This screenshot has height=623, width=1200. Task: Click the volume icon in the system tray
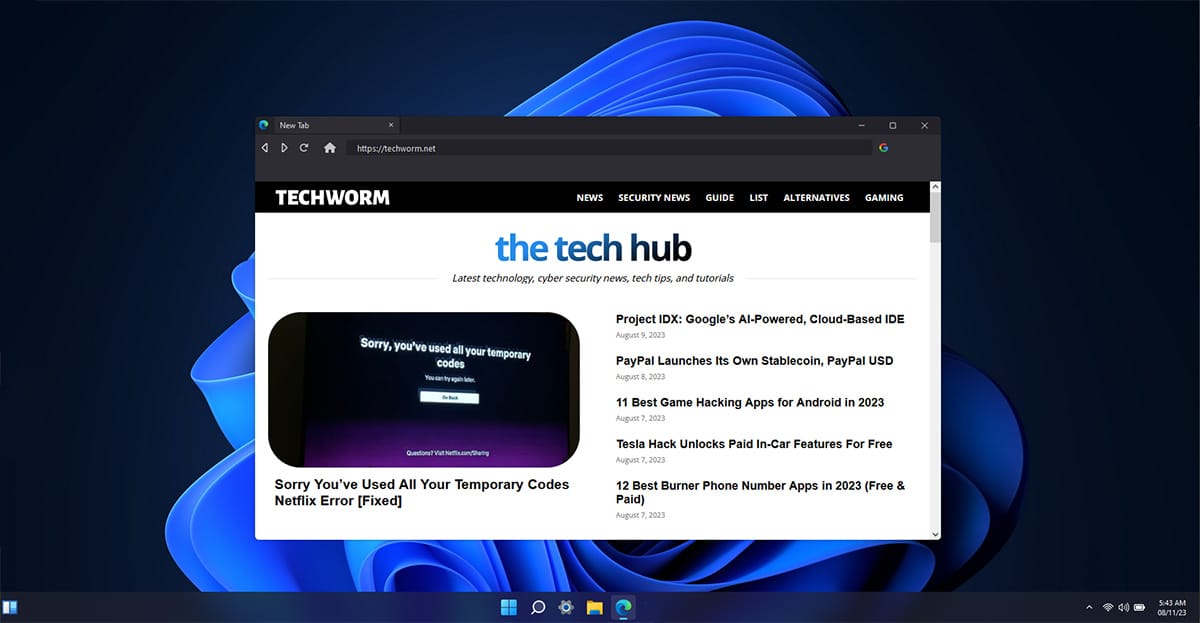1122,607
